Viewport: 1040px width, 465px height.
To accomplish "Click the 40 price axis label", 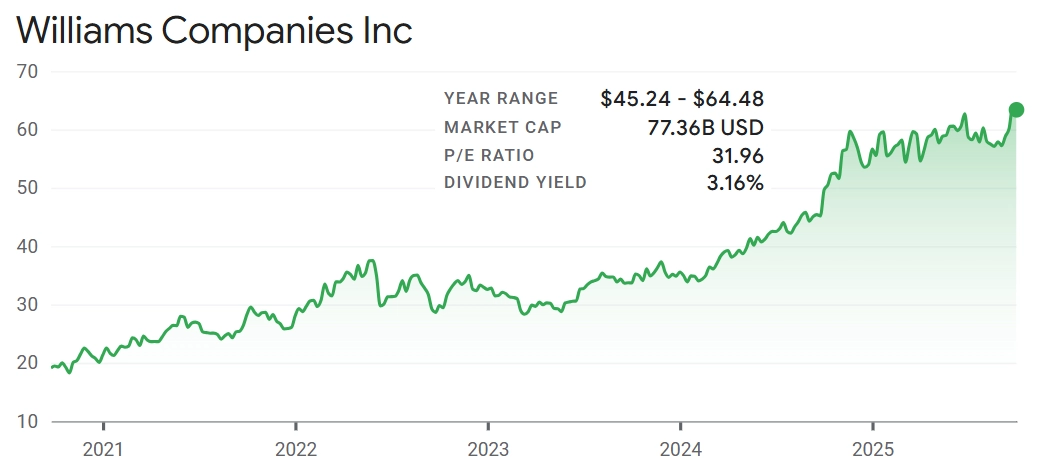I will [x=27, y=247].
